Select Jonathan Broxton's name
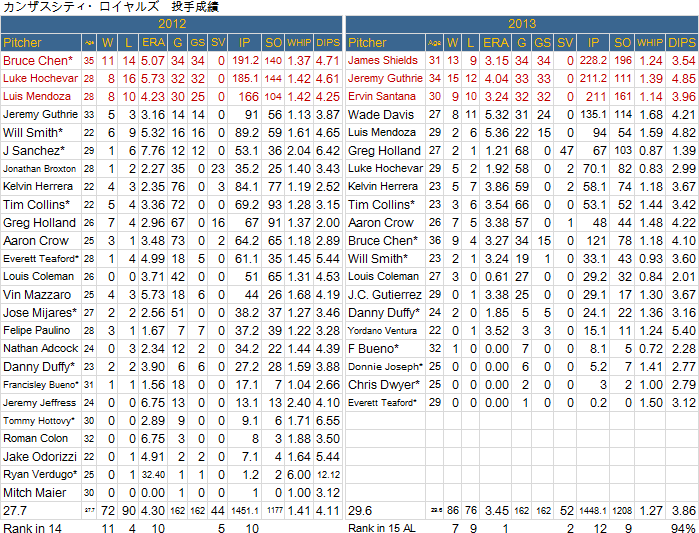The width and height of the screenshot is (699, 533). tap(40, 169)
